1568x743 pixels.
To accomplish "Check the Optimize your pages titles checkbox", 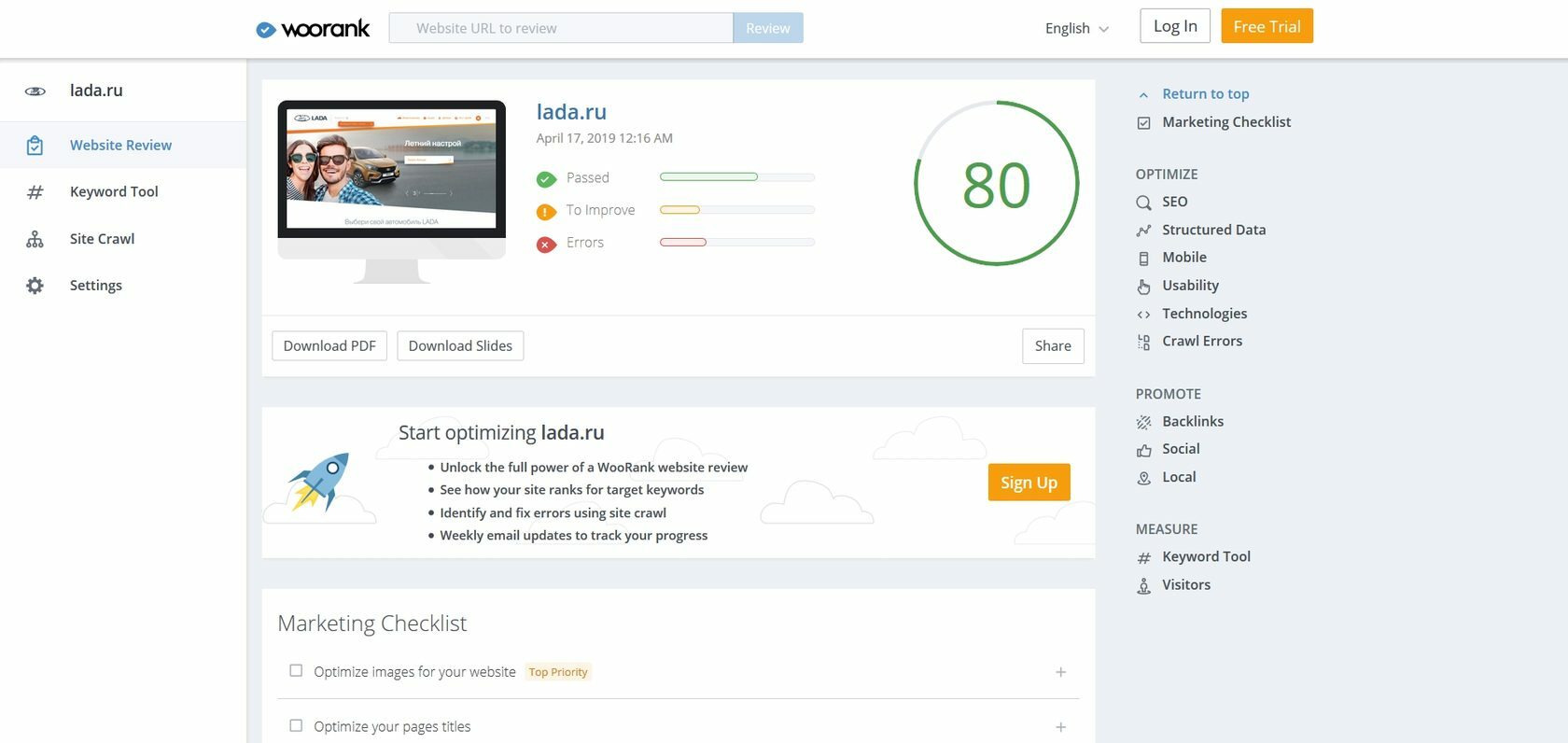I will (x=296, y=725).
